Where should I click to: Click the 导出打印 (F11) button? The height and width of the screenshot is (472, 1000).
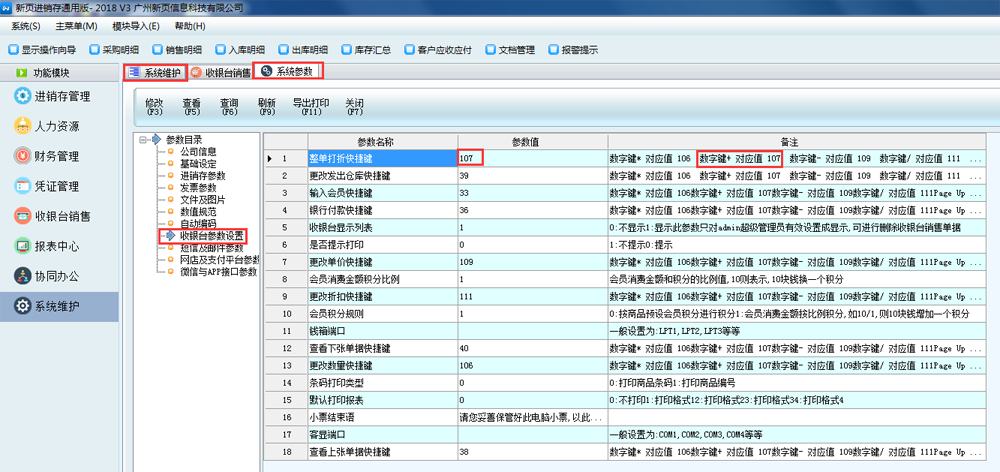coord(310,106)
